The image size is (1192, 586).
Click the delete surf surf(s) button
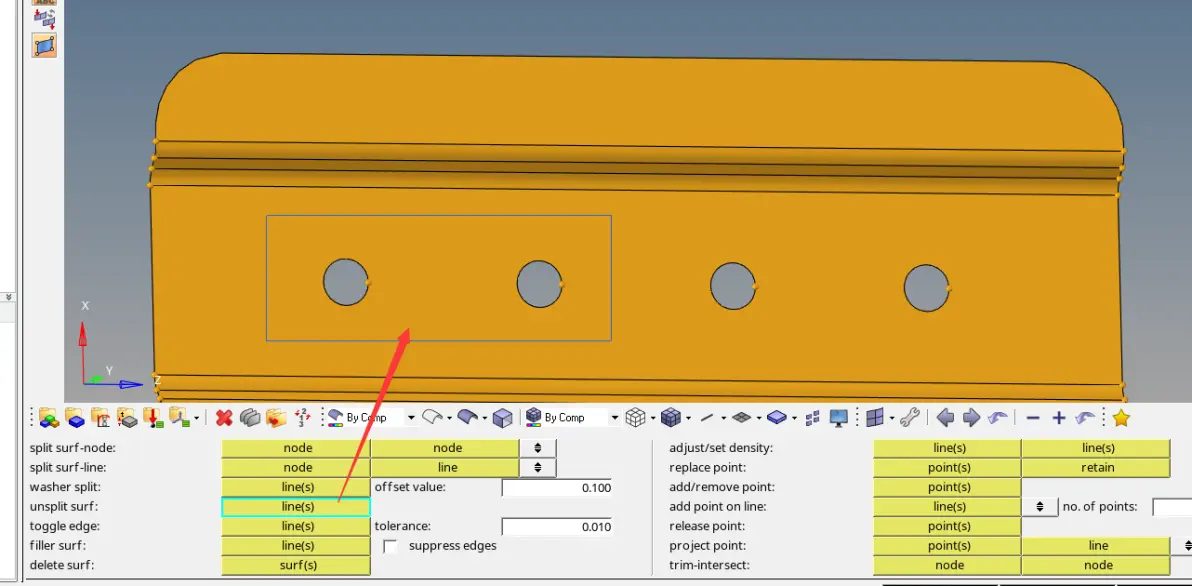pyautogui.click(x=296, y=565)
